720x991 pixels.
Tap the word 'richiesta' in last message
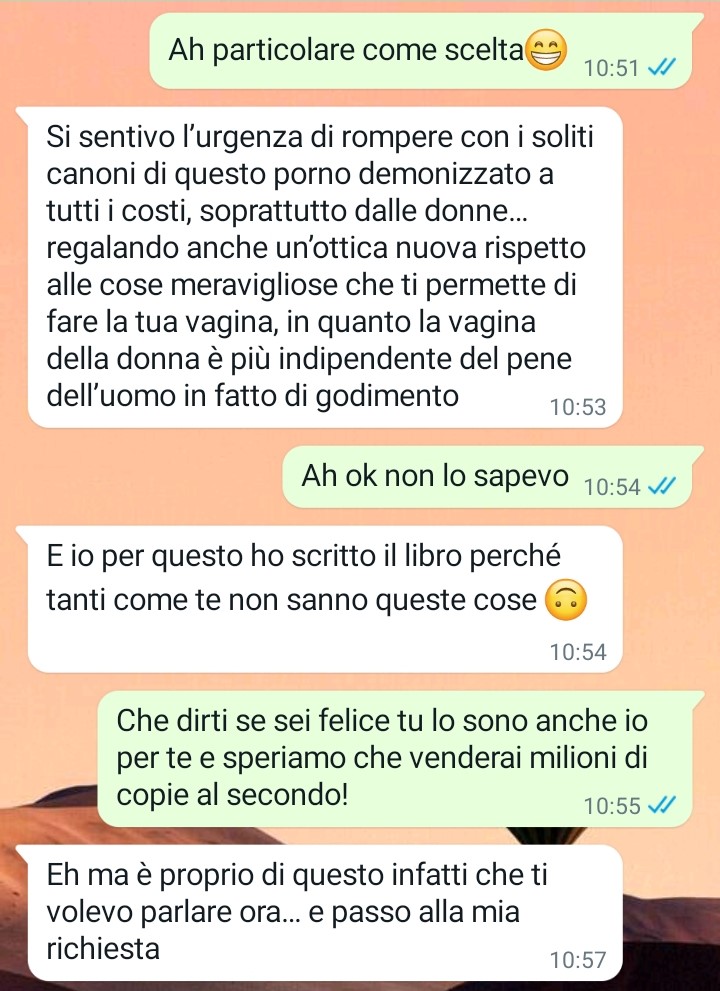(x=103, y=949)
